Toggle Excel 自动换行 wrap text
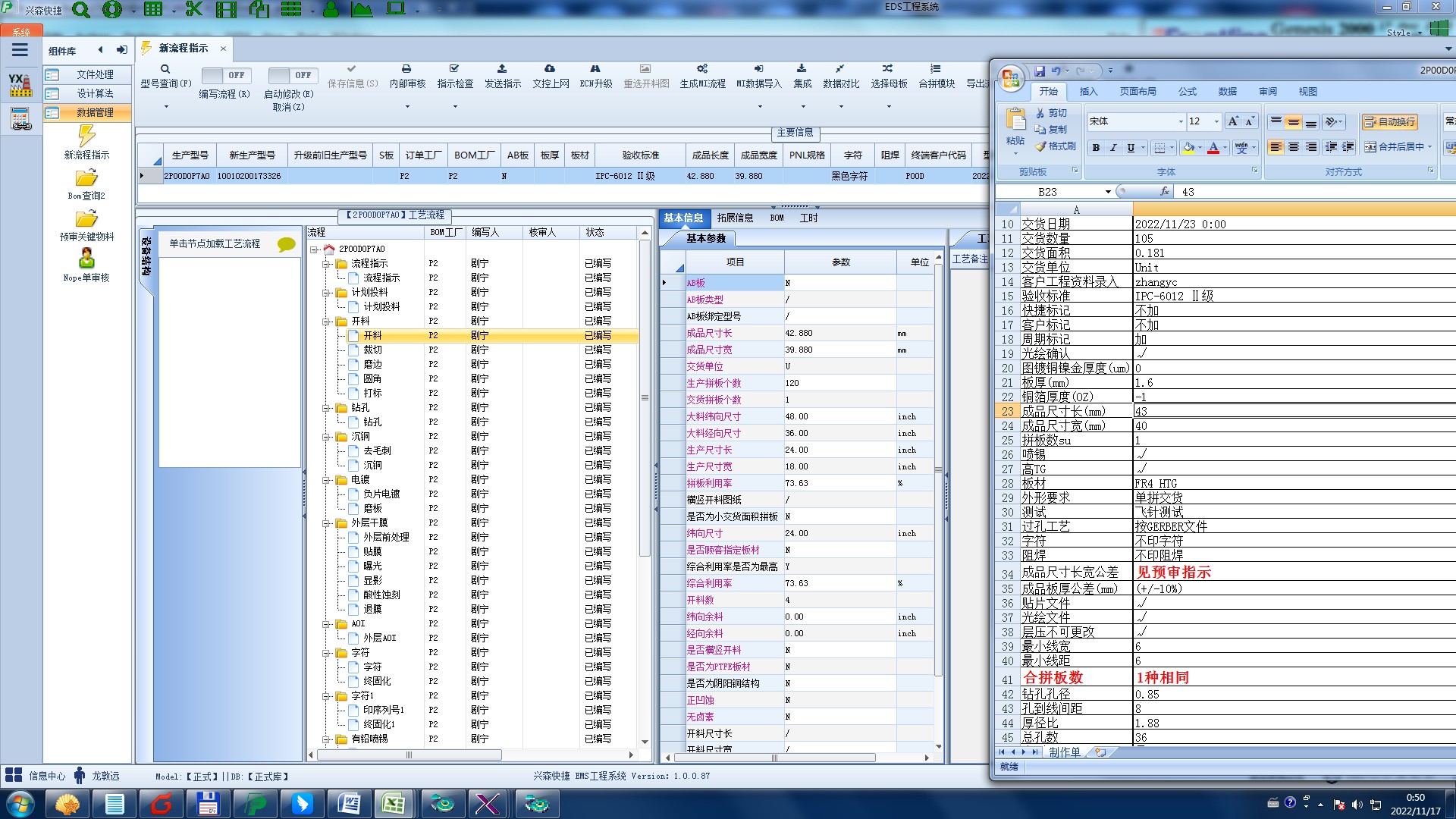The width and height of the screenshot is (1456, 819). click(x=1389, y=121)
